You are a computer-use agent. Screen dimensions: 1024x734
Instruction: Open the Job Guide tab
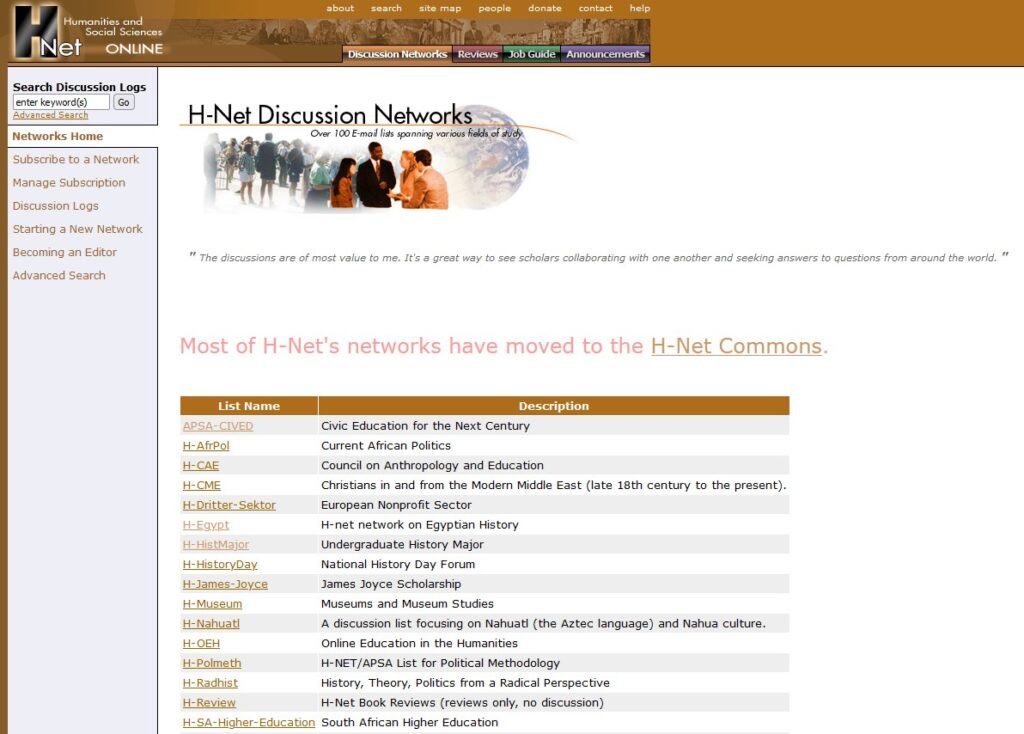(x=531, y=54)
